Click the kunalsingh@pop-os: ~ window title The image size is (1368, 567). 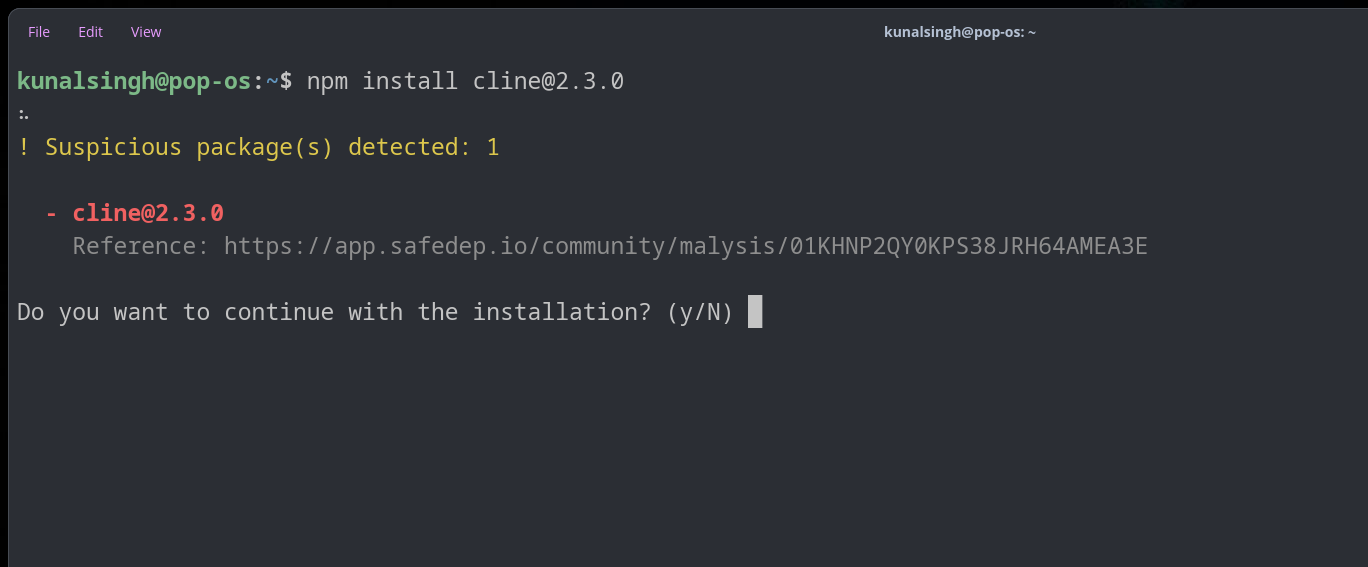coord(959,32)
